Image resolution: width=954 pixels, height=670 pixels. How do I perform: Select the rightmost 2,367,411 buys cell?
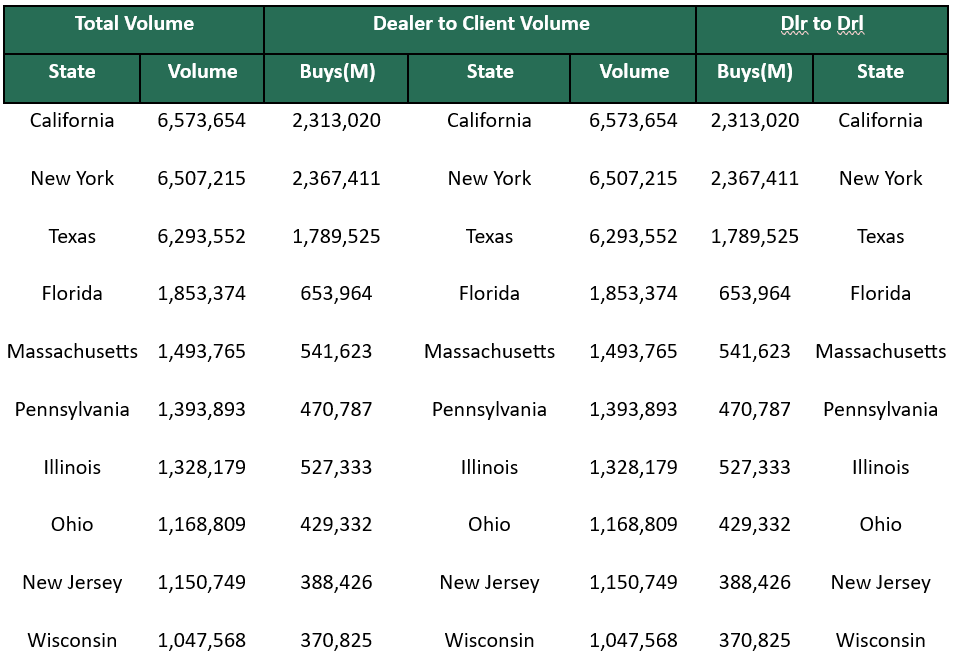click(755, 179)
